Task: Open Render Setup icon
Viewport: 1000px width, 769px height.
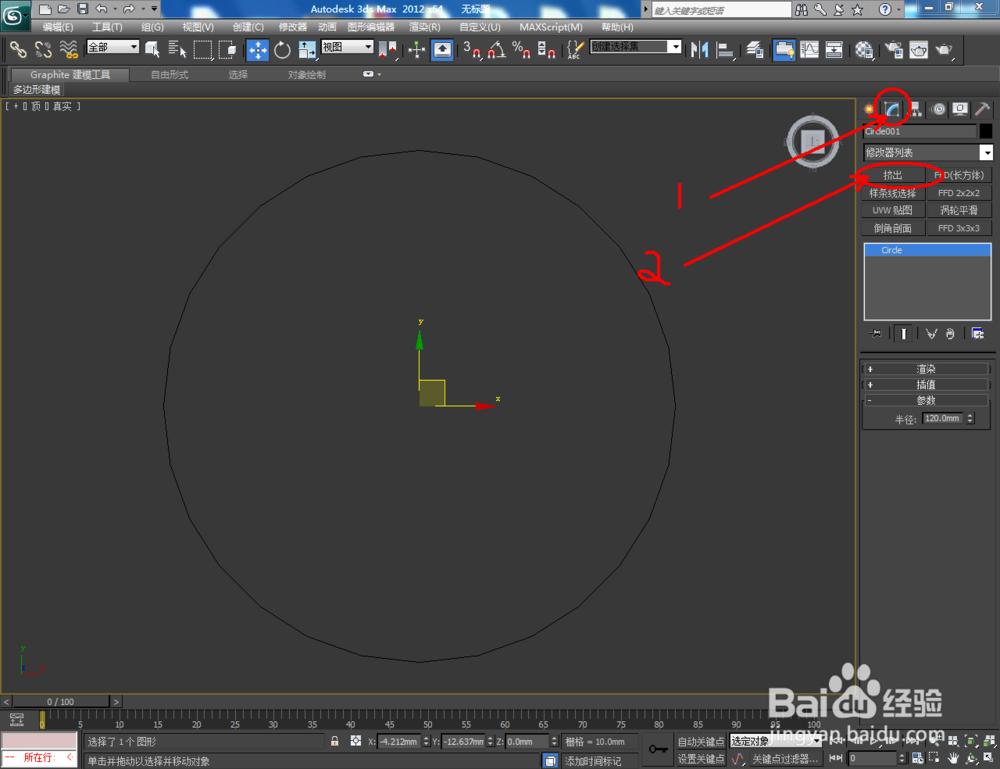Action: [893, 49]
